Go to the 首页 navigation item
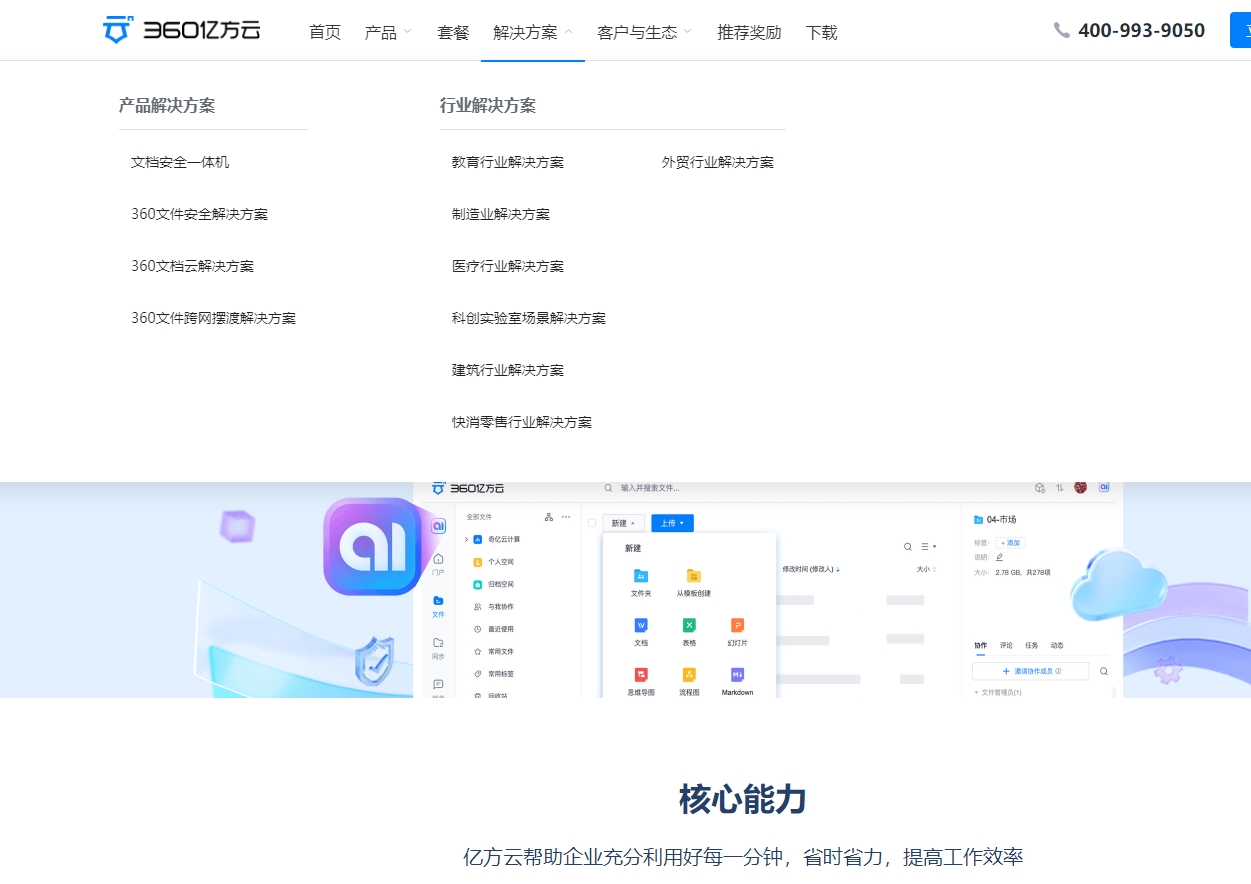The image size is (1251, 884). click(325, 32)
